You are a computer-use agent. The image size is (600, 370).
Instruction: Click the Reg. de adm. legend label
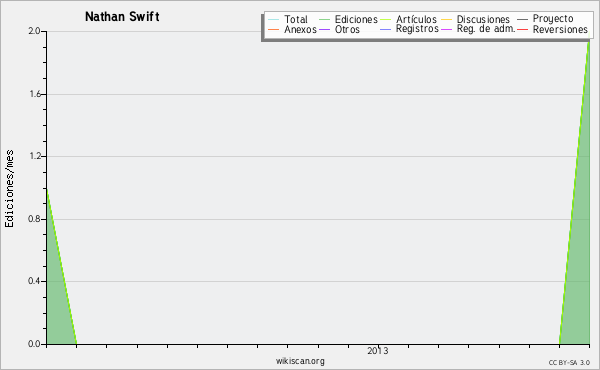pos(486,29)
